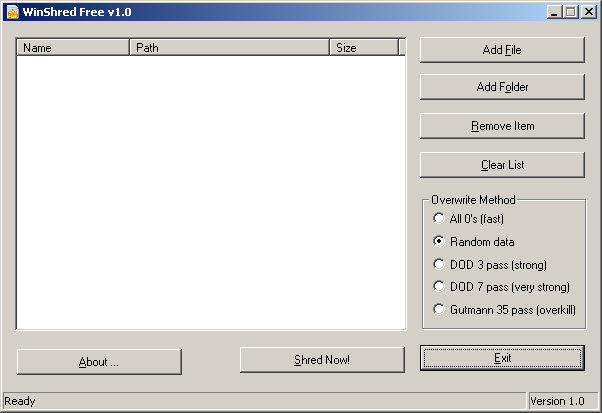Exit the application via Exit button

pyautogui.click(x=502, y=358)
